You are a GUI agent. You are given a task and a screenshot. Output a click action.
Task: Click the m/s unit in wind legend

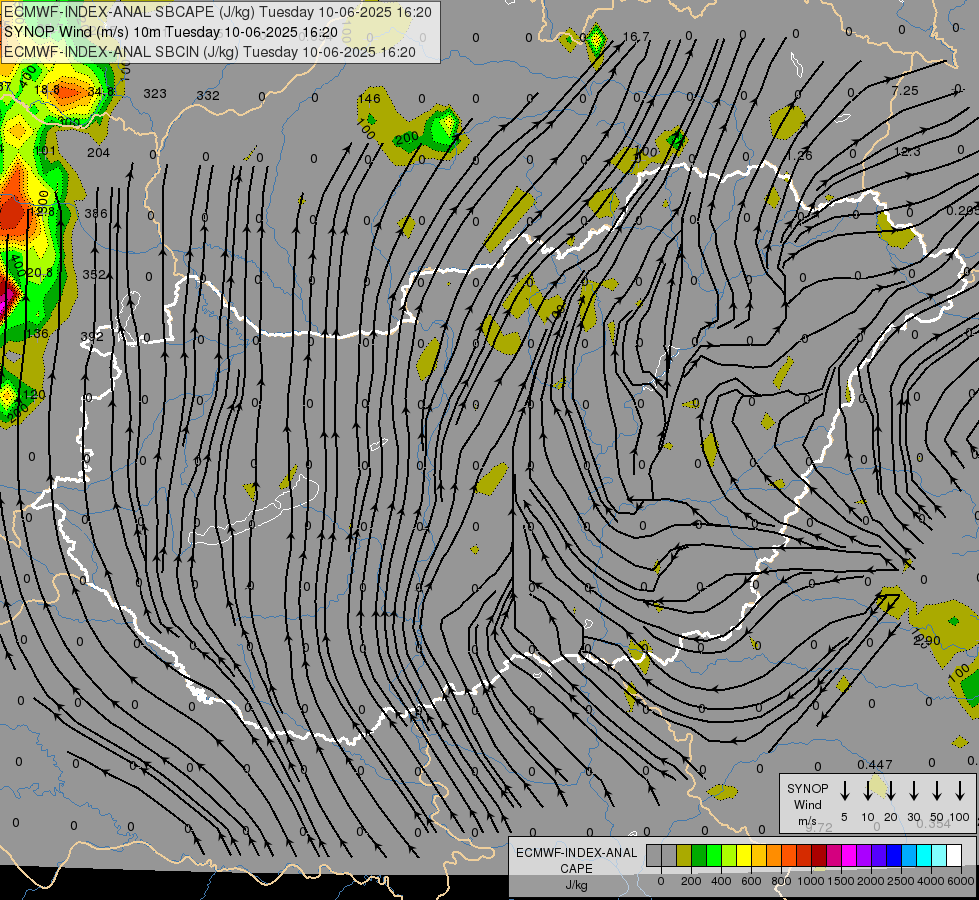[x=807, y=821]
